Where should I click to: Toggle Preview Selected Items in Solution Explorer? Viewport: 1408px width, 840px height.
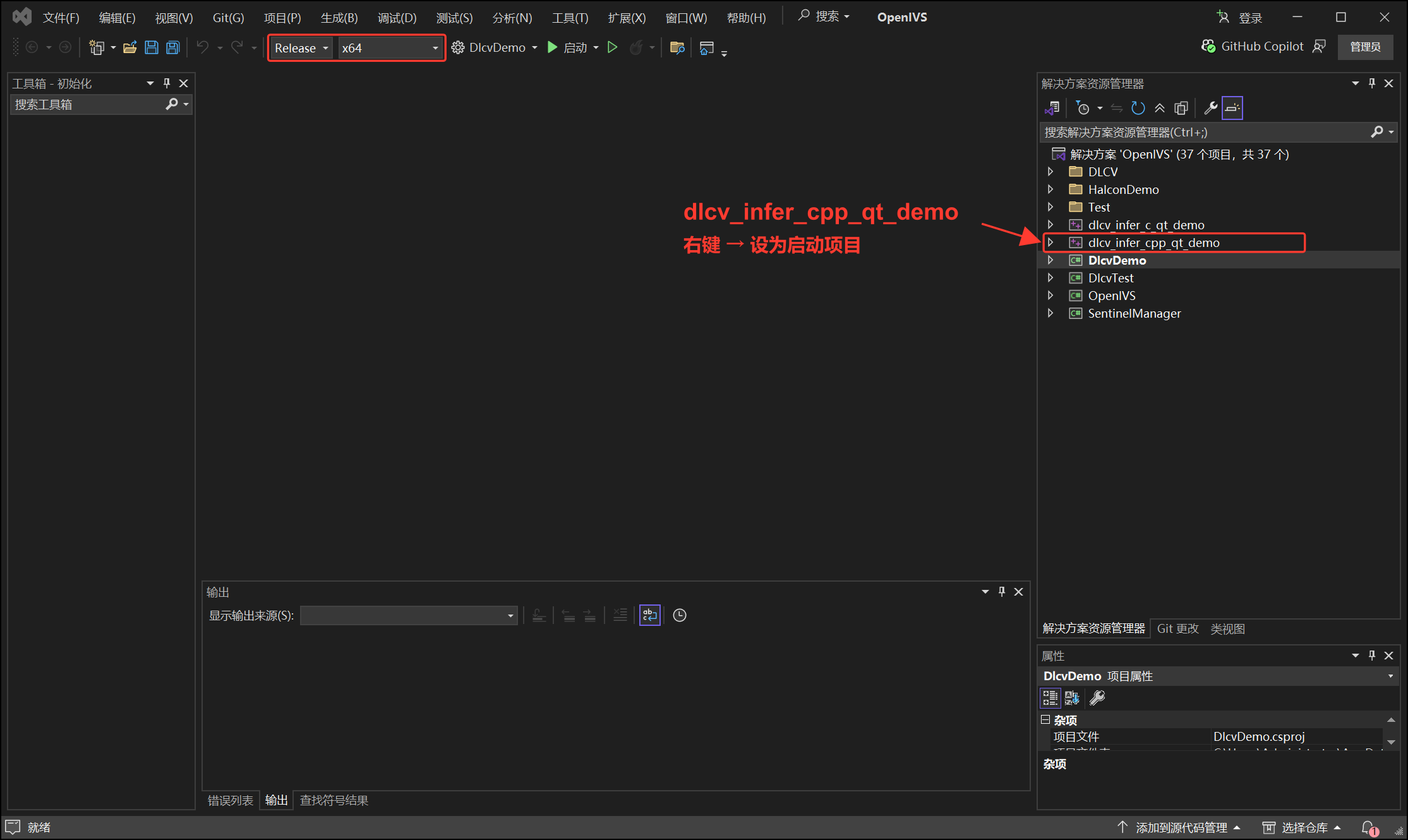[1232, 108]
